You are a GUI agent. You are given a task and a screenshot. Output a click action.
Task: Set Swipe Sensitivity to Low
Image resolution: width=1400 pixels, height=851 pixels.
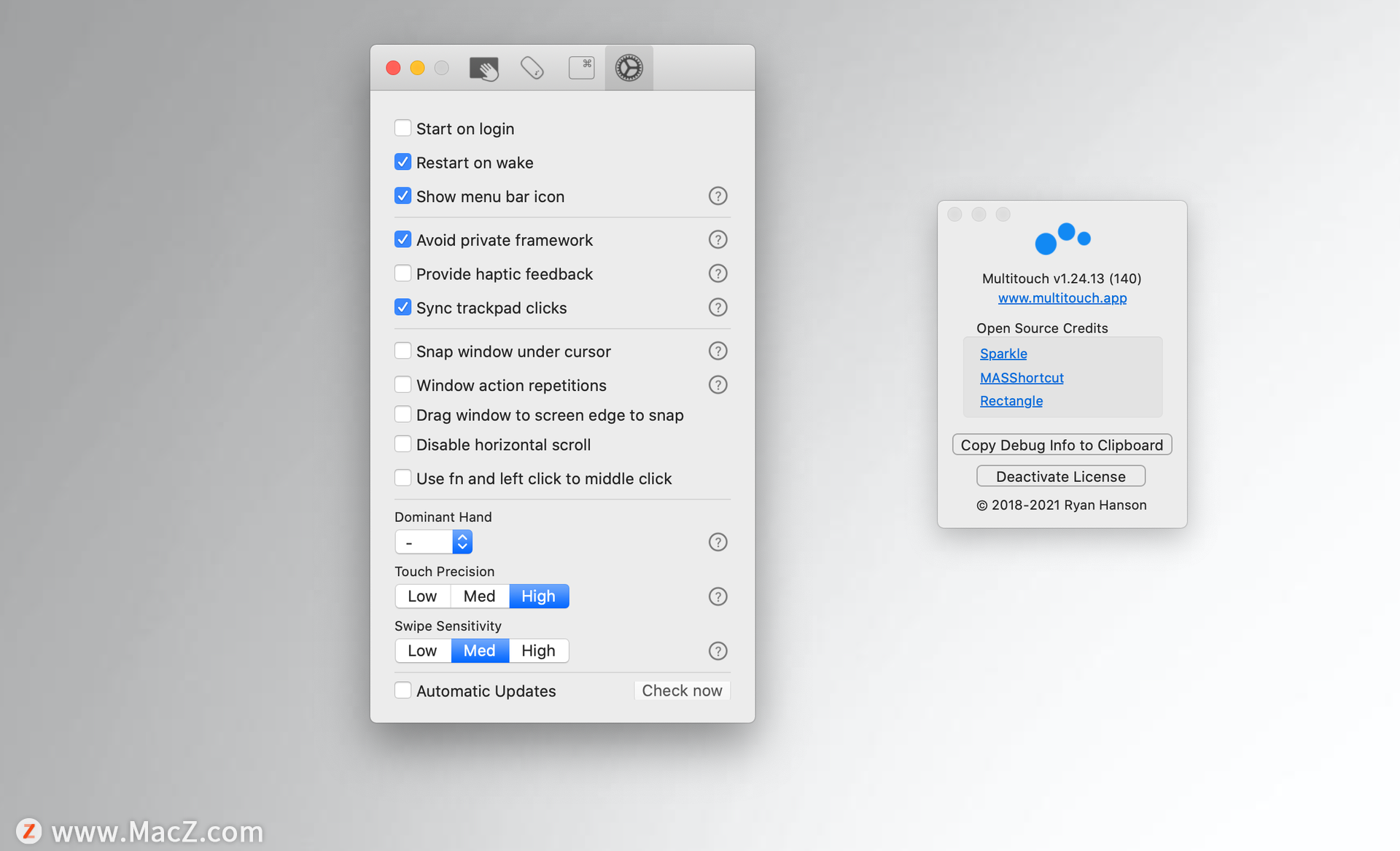click(423, 650)
